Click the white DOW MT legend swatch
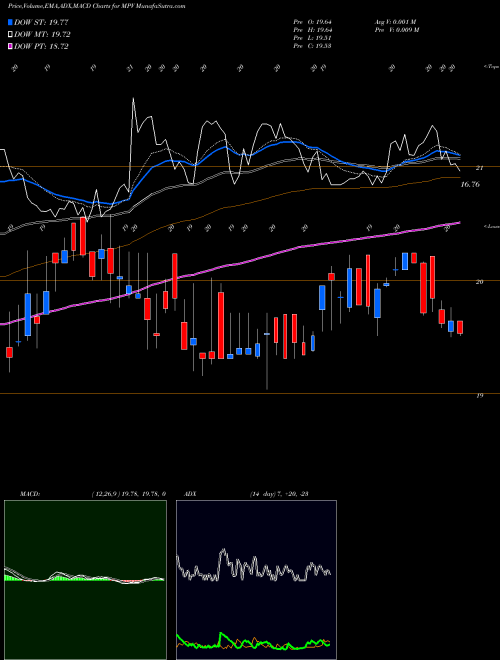The width and height of the screenshot is (500, 660). click(x=10, y=35)
